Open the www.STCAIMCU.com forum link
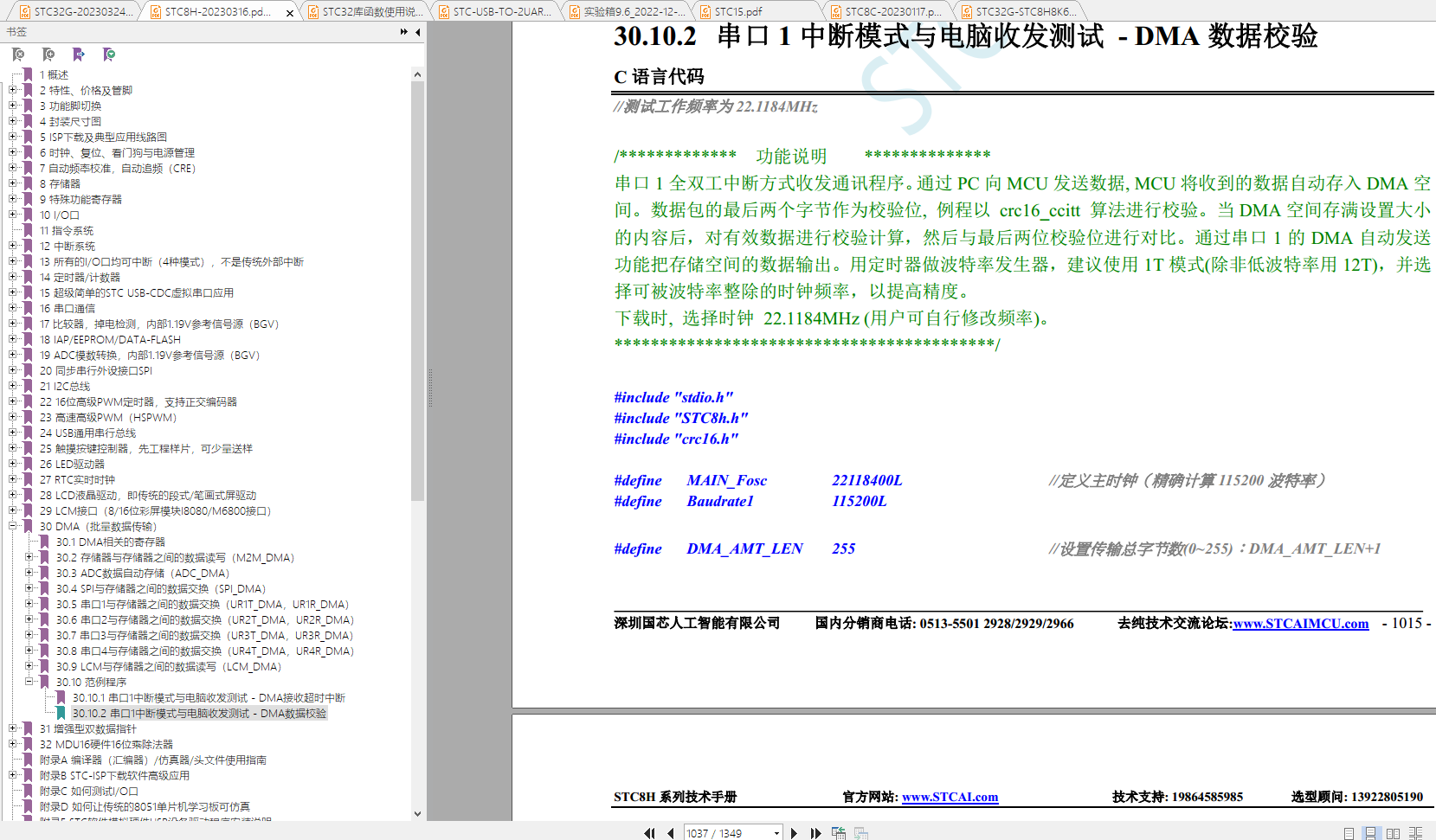The width and height of the screenshot is (1436, 840). pos(1301,624)
